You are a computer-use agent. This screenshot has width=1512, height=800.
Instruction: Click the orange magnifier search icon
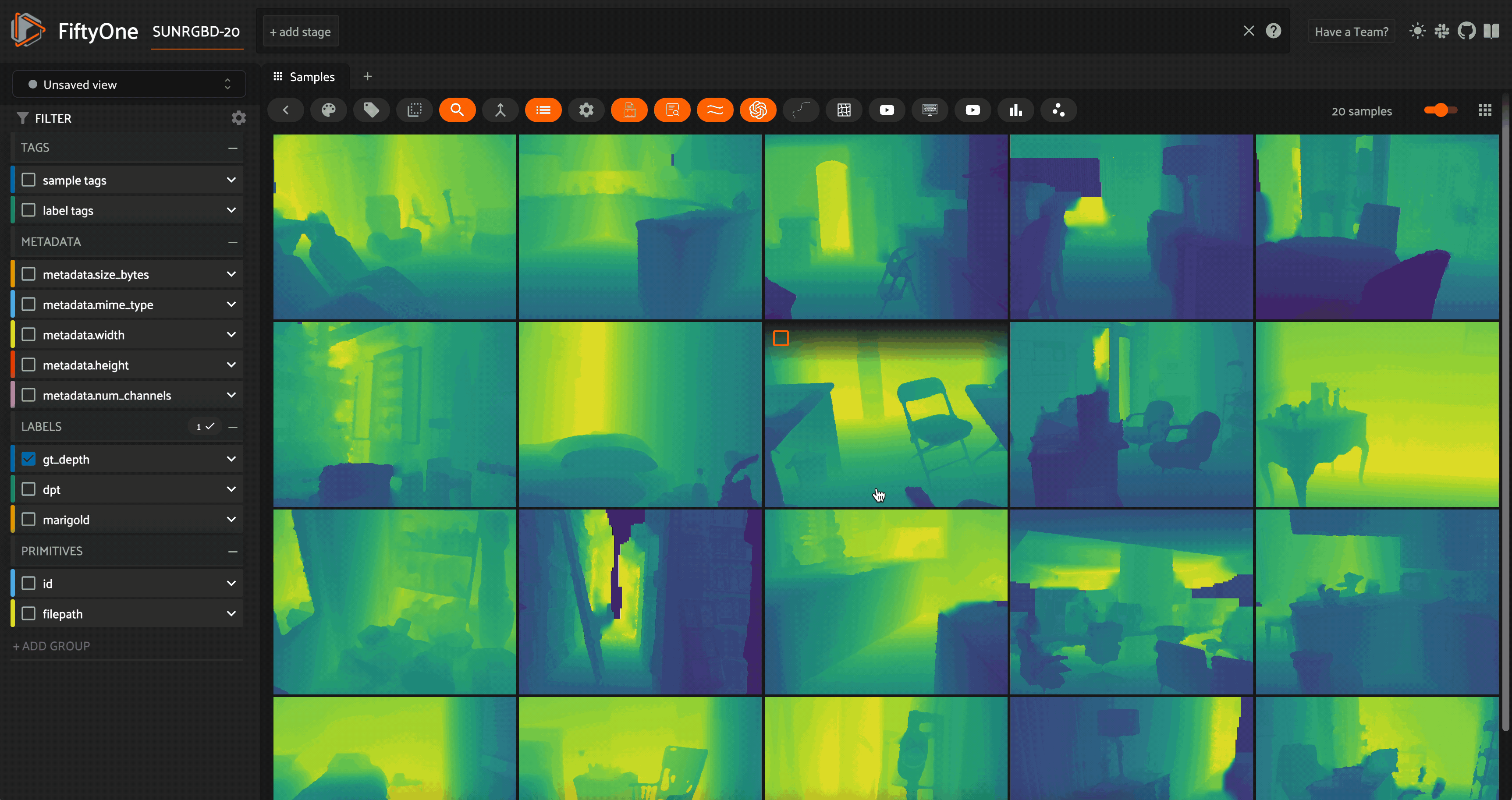[457, 110]
